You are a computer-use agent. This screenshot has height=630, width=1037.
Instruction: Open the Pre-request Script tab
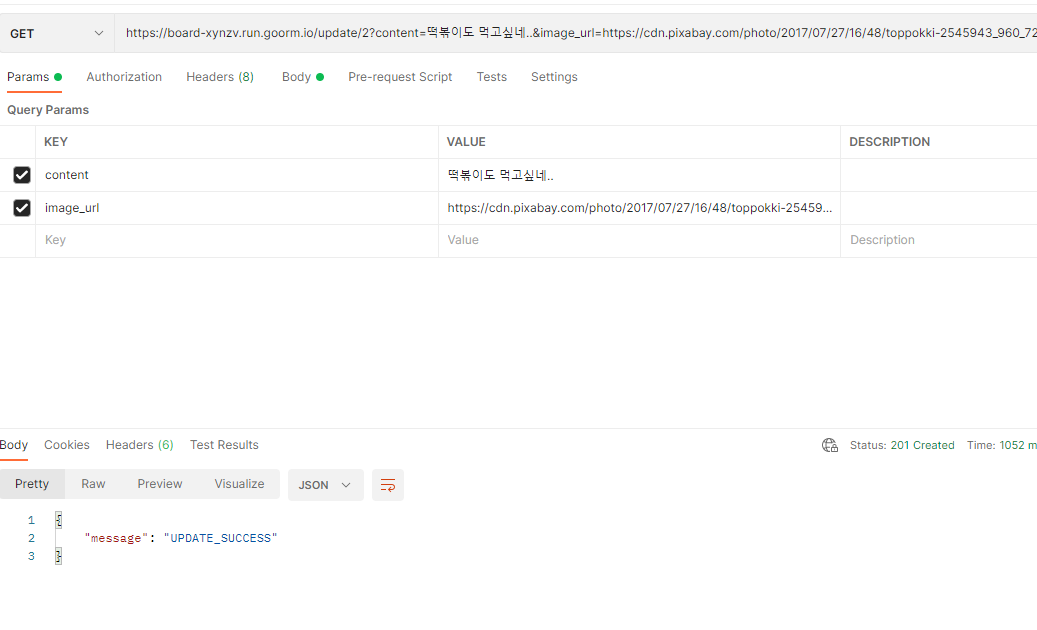point(400,77)
